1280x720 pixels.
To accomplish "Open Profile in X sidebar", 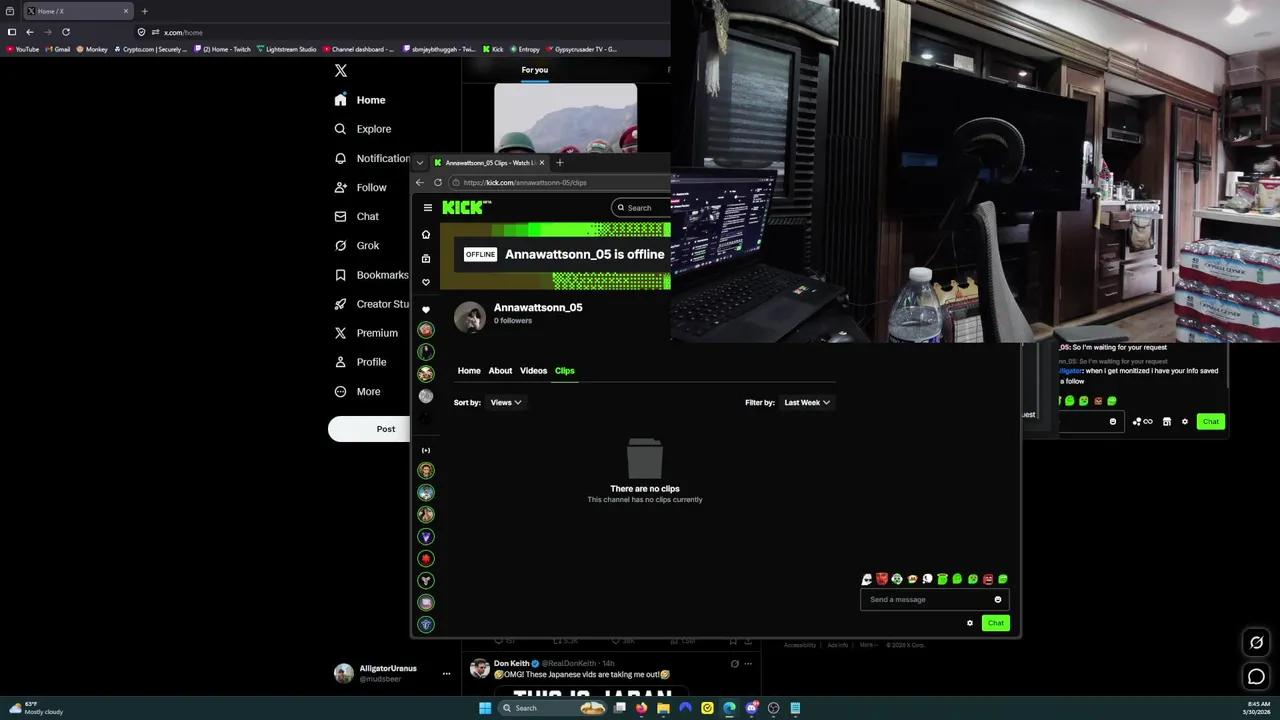I will pyautogui.click(x=360, y=362).
